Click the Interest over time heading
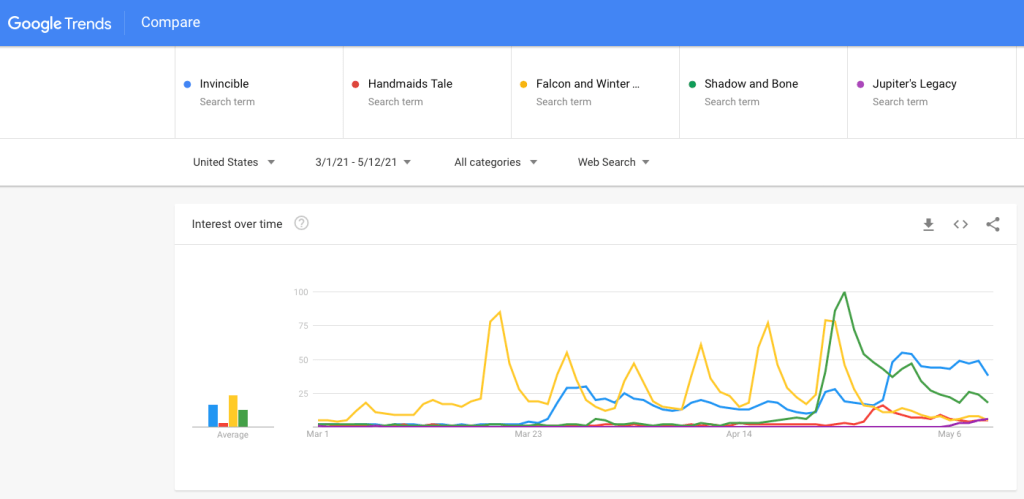 pyautogui.click(x=237, y=224)
